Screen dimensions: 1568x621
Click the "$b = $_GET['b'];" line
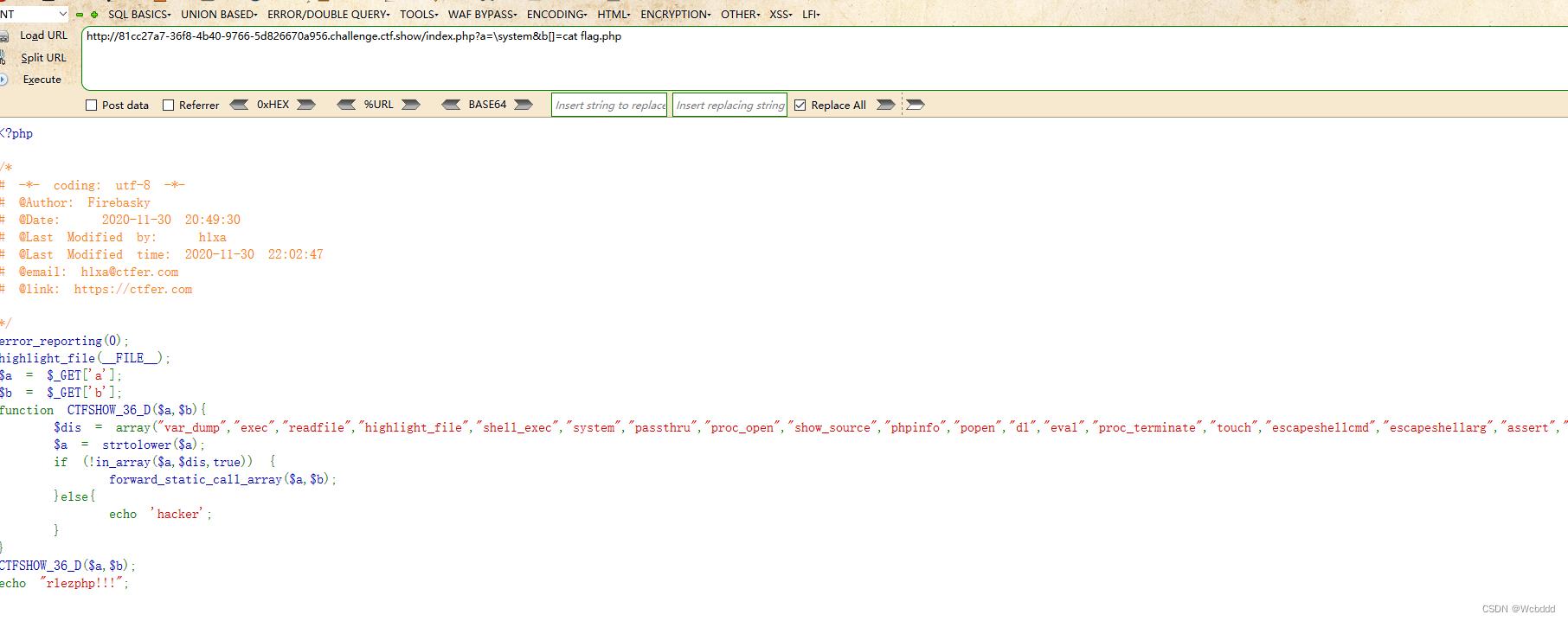[61, 393]
